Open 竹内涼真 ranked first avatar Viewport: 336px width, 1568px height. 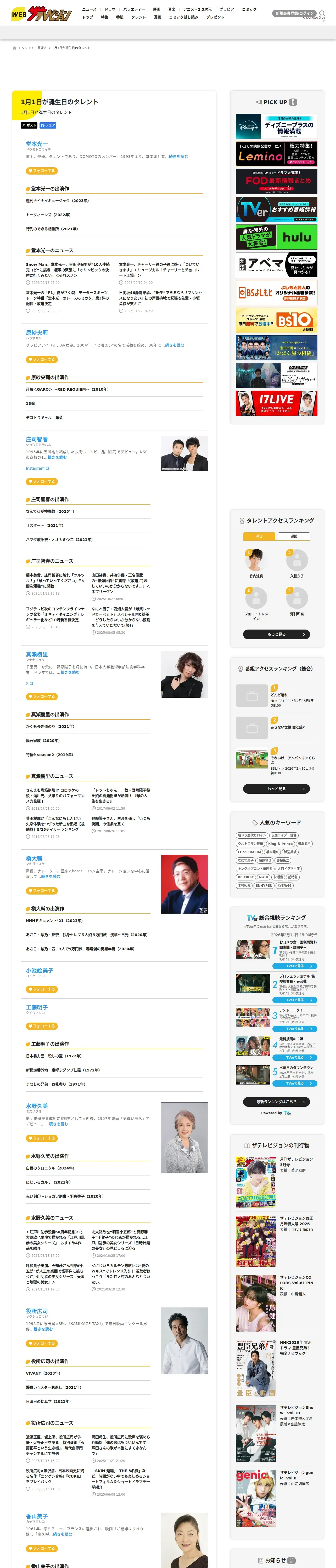click(256, 560)
